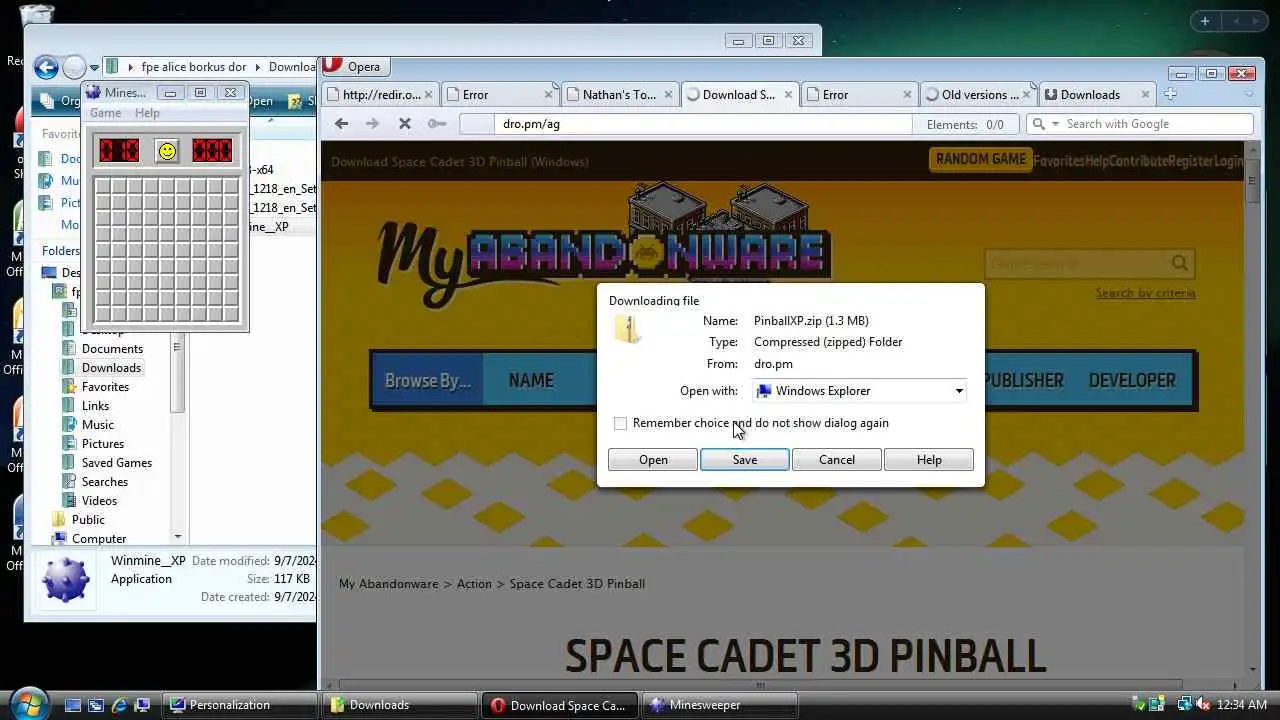Browse by NAME link

(531, 381)
